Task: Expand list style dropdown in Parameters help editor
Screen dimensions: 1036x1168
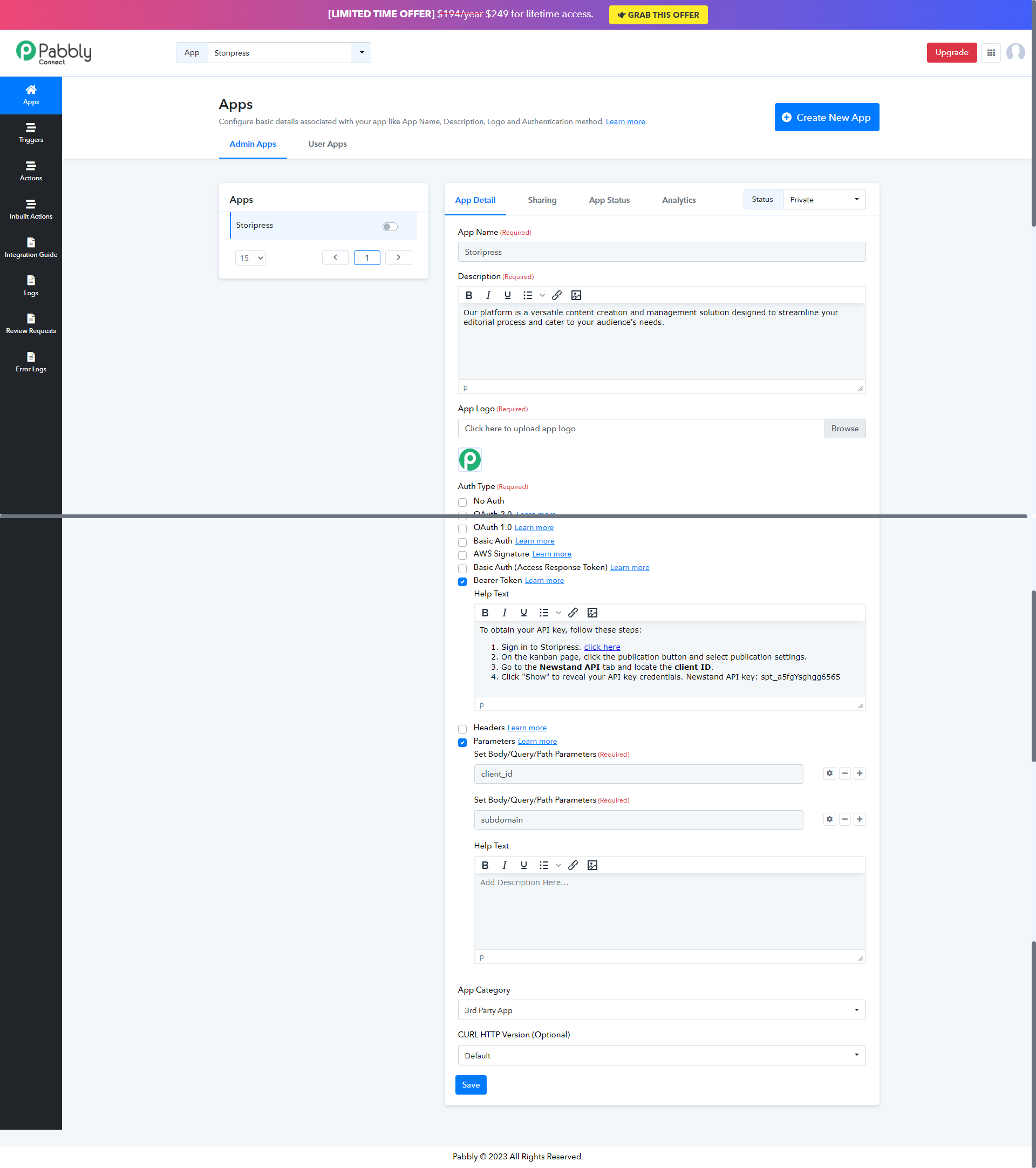Action: point(558,865)
